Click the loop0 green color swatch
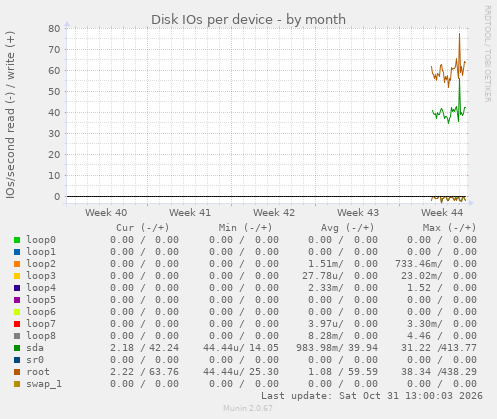This screenshot has width=497, height=419. coord(17,240)
